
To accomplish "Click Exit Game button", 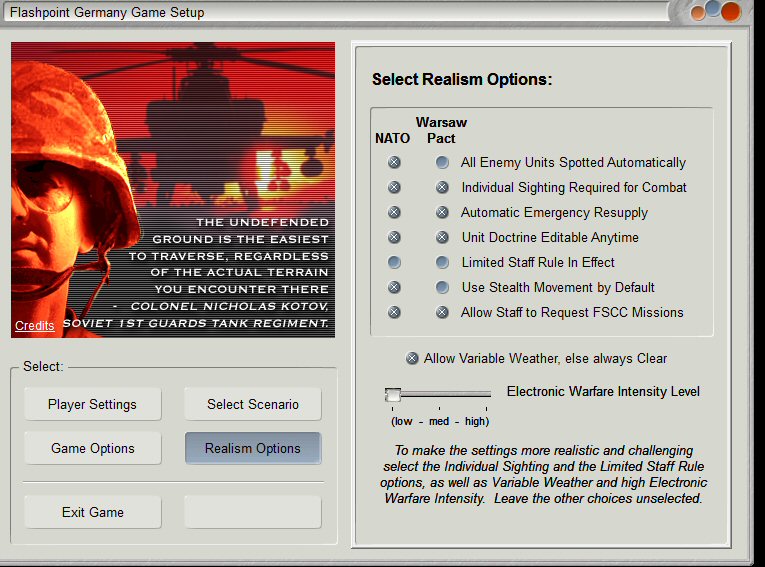I will click(93, 512).
